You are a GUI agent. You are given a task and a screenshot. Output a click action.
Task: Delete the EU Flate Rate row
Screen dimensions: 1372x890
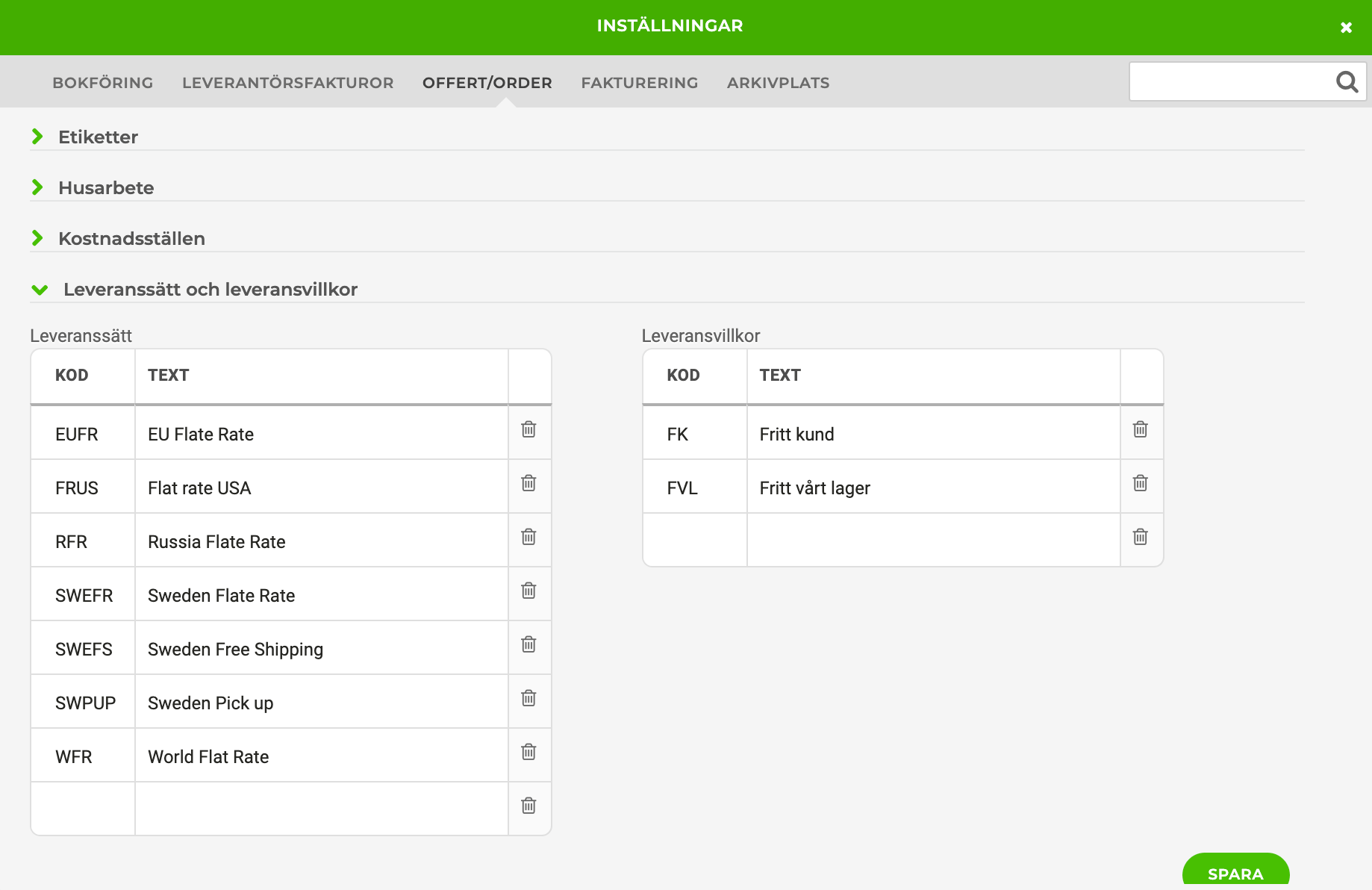[528, 429]
